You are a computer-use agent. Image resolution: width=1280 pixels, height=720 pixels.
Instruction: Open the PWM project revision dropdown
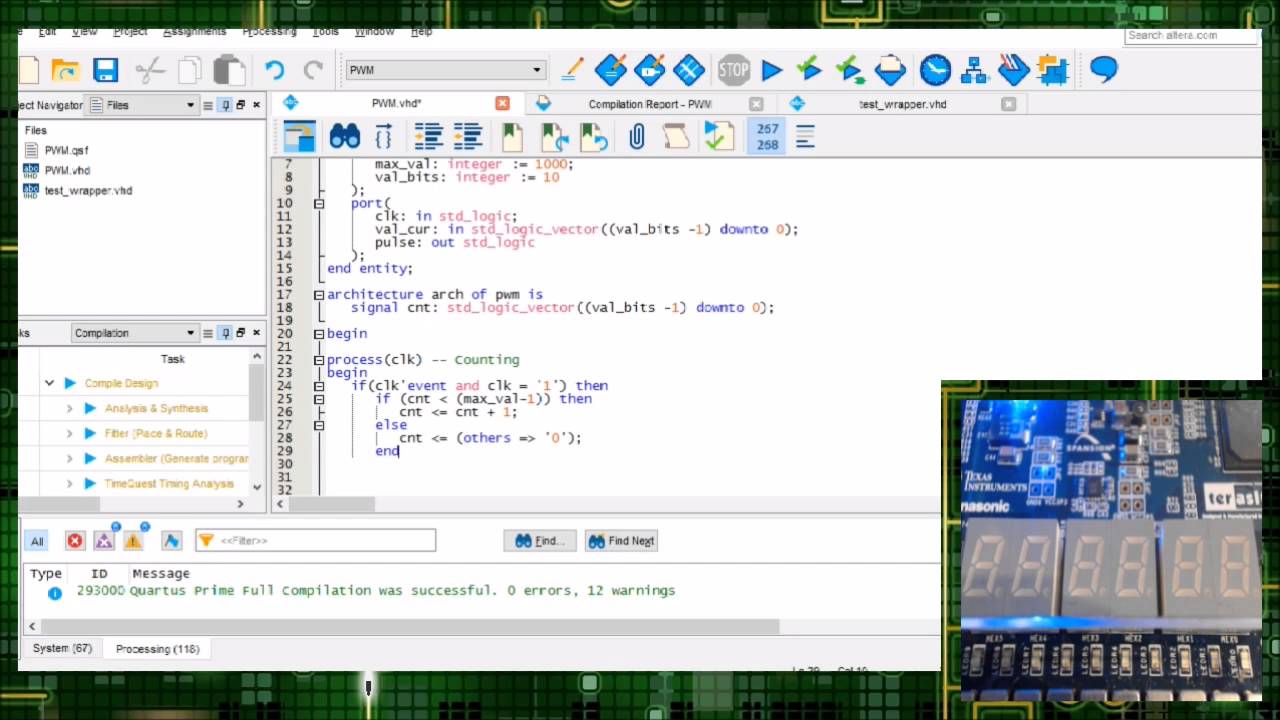pos(445,70)
